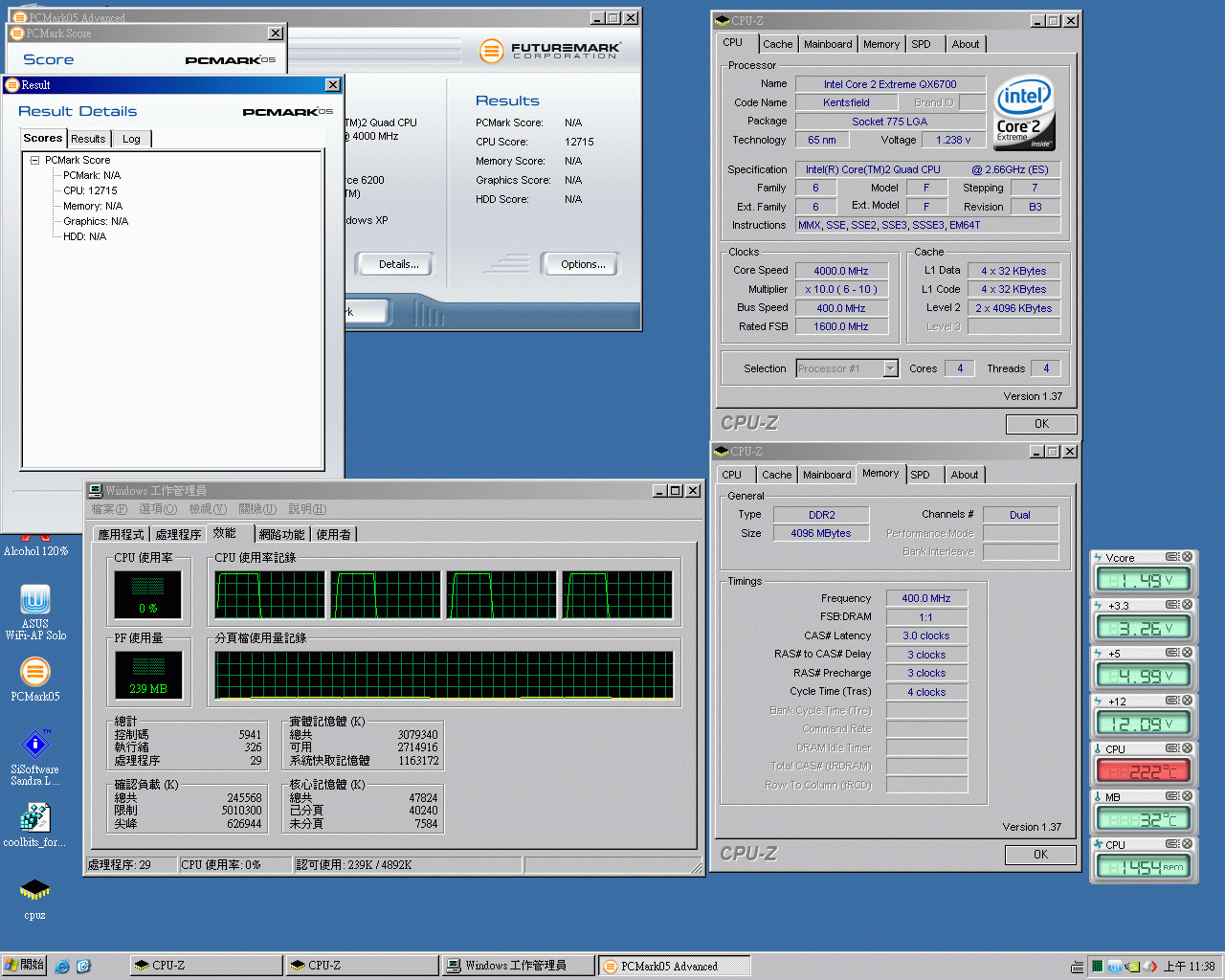Click the second quick launch browser icon
Viewport: 1225px width, 980px height.
coord(83,966)
